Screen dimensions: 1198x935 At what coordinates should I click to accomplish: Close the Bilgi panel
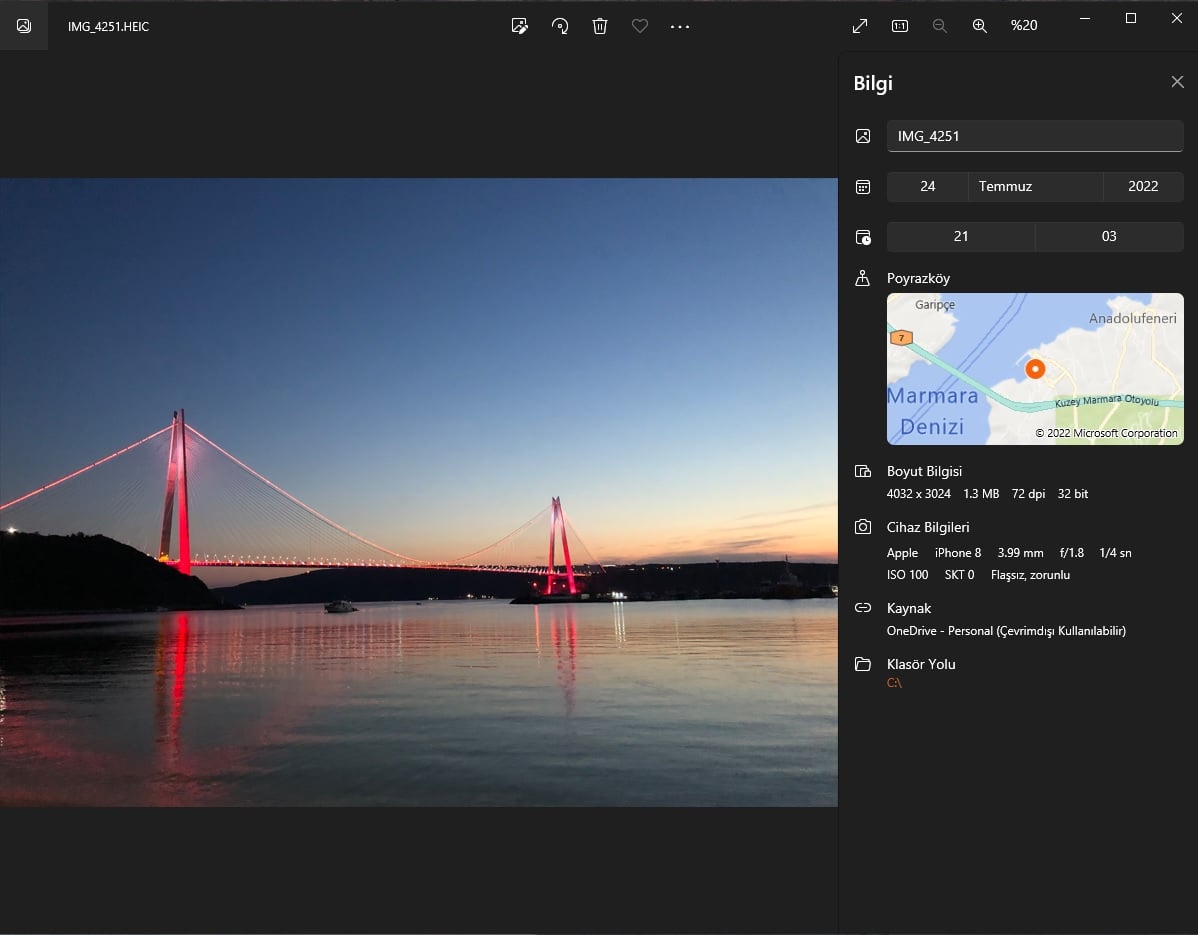(x=1177, y=81)
